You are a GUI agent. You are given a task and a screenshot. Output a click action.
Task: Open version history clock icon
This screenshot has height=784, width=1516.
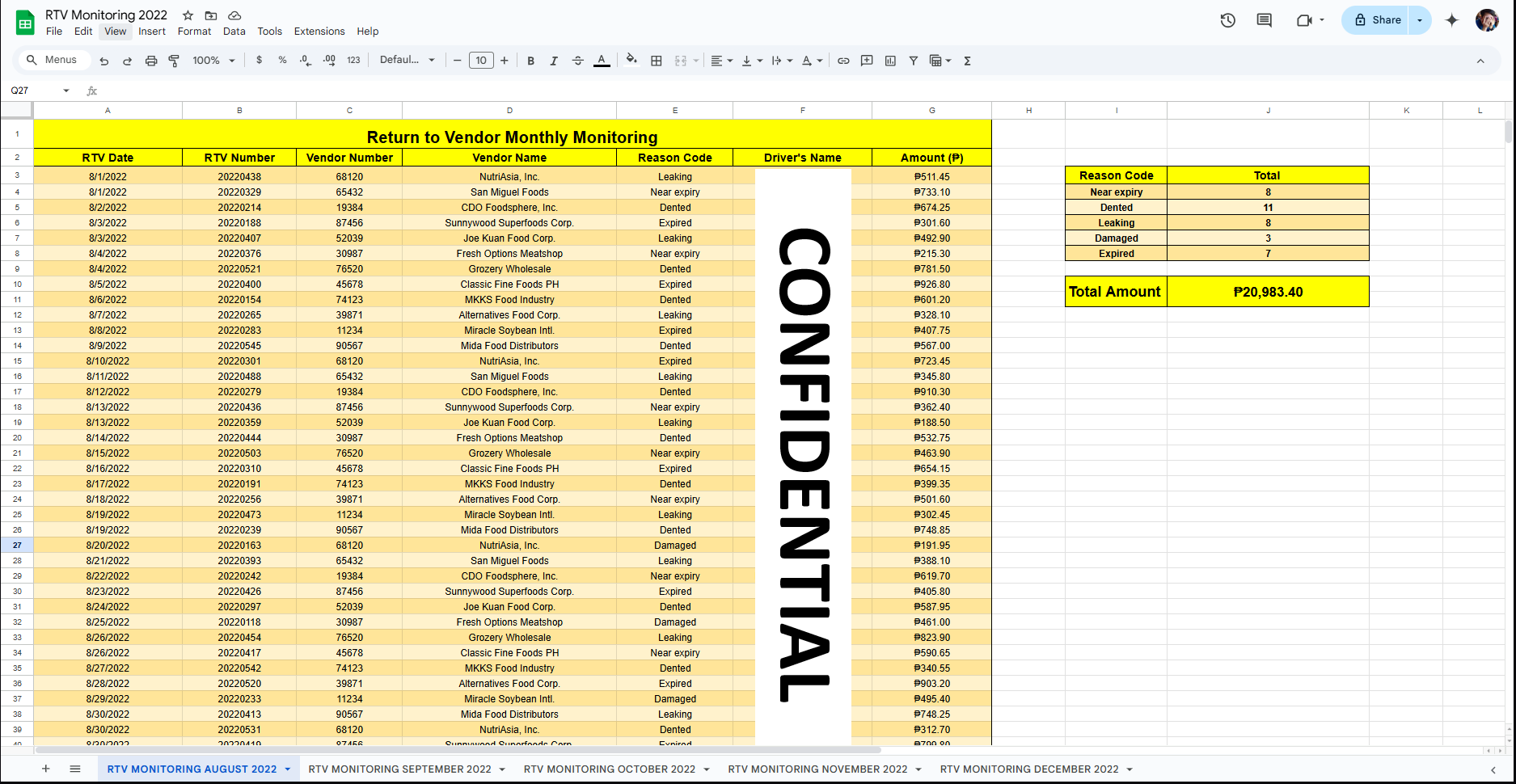click(x=1227, y=20)
